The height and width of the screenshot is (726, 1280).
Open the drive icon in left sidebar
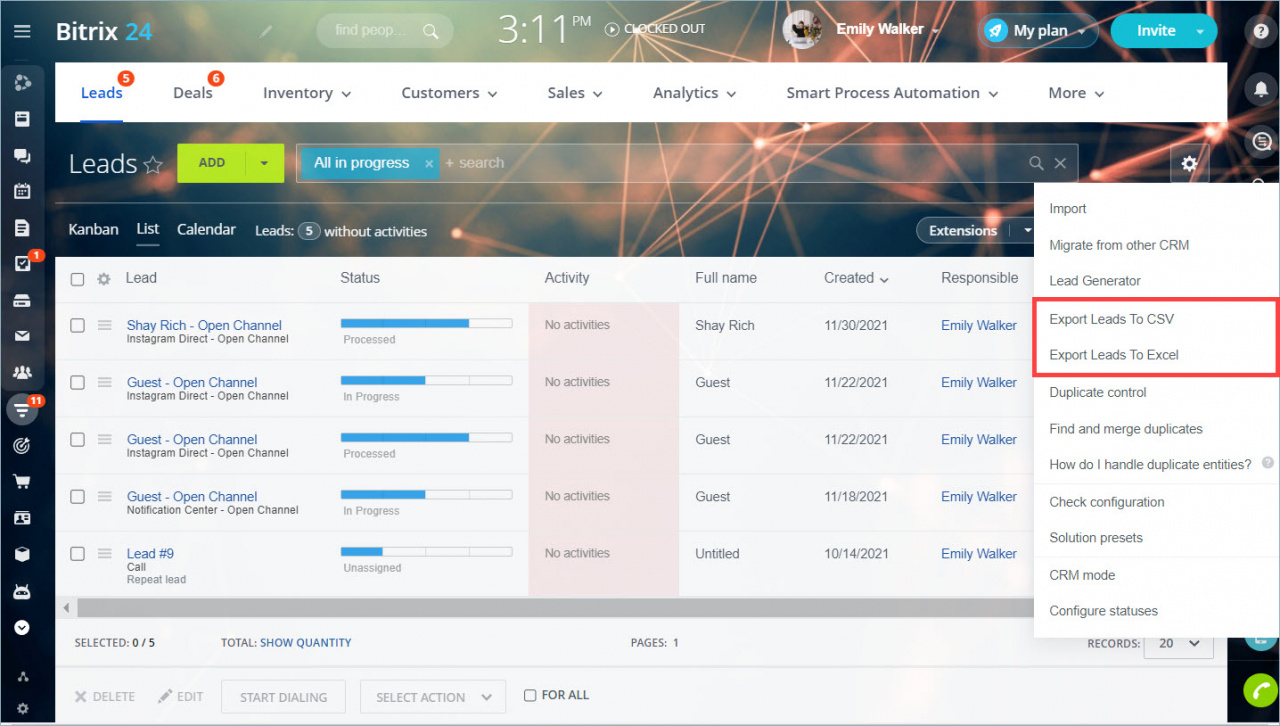click(22, 300)
